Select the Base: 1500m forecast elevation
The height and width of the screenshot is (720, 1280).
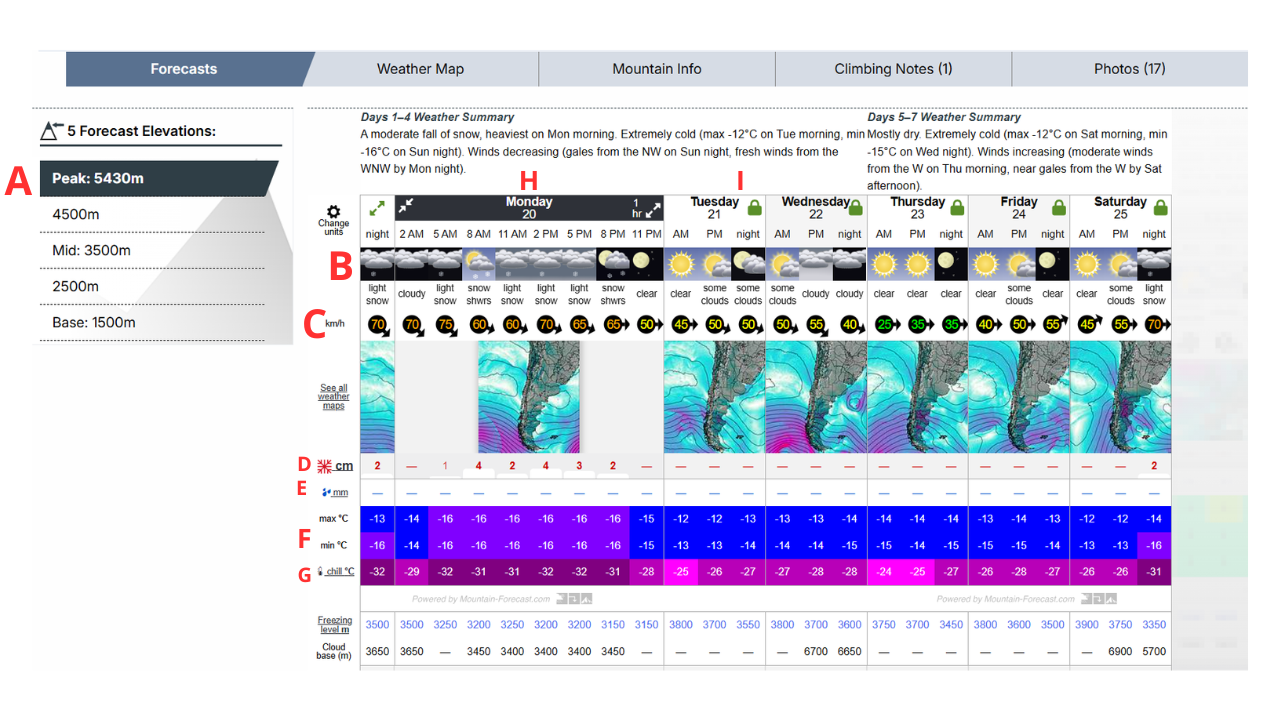click(152, 323)
